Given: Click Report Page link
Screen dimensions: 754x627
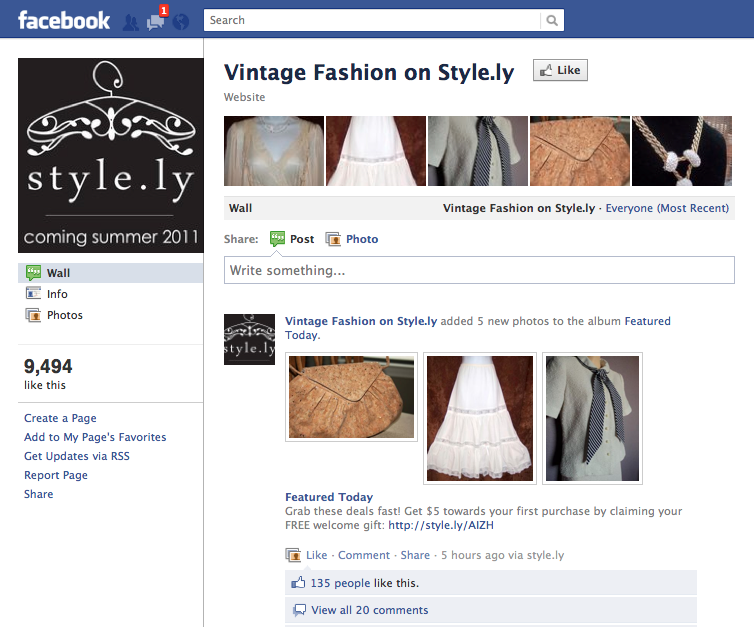Looking at the screenshot, I should (56, 475).
